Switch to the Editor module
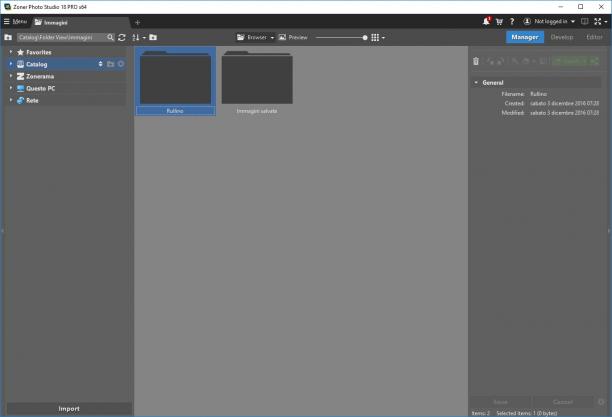Image resolution: width=612 pixels, height=417 pixels. pos(594,37)
